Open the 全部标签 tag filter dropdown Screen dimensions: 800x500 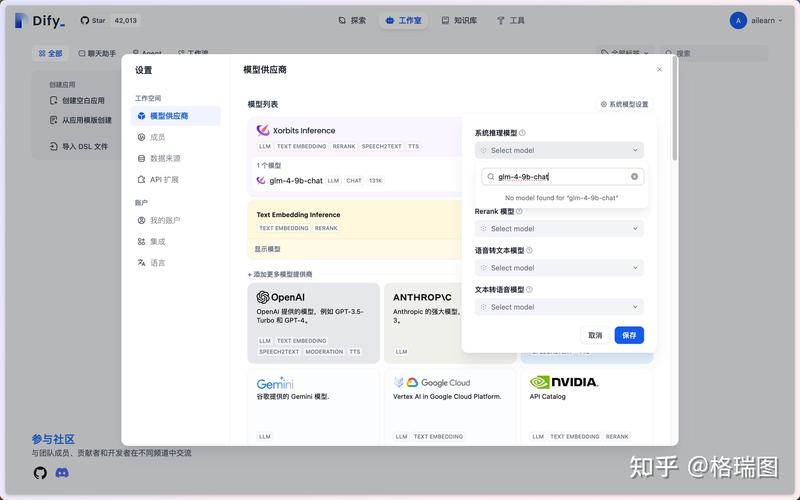(x=625, y=53)
